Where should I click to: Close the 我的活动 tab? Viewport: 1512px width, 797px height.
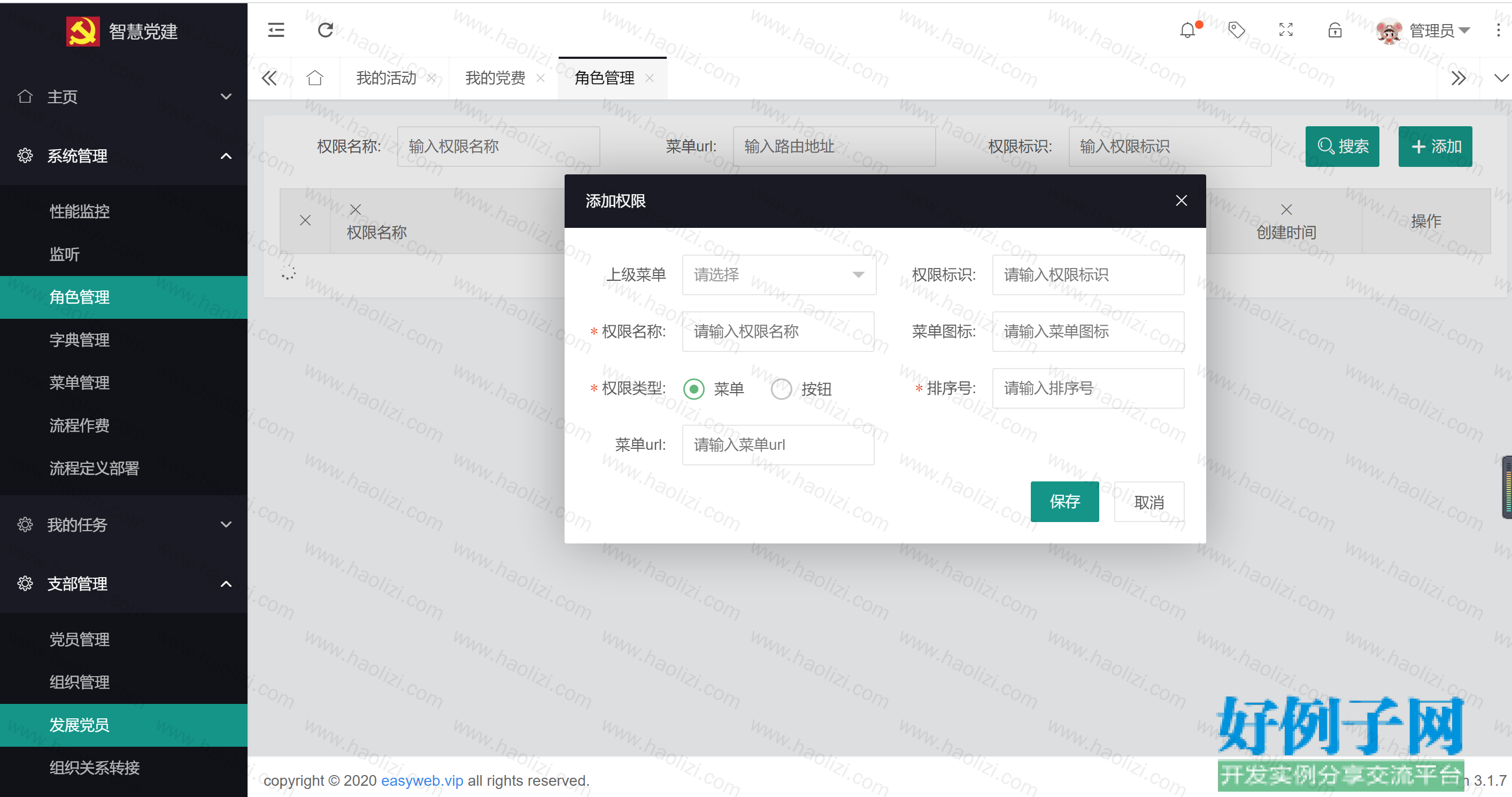[x=431, y=78]
